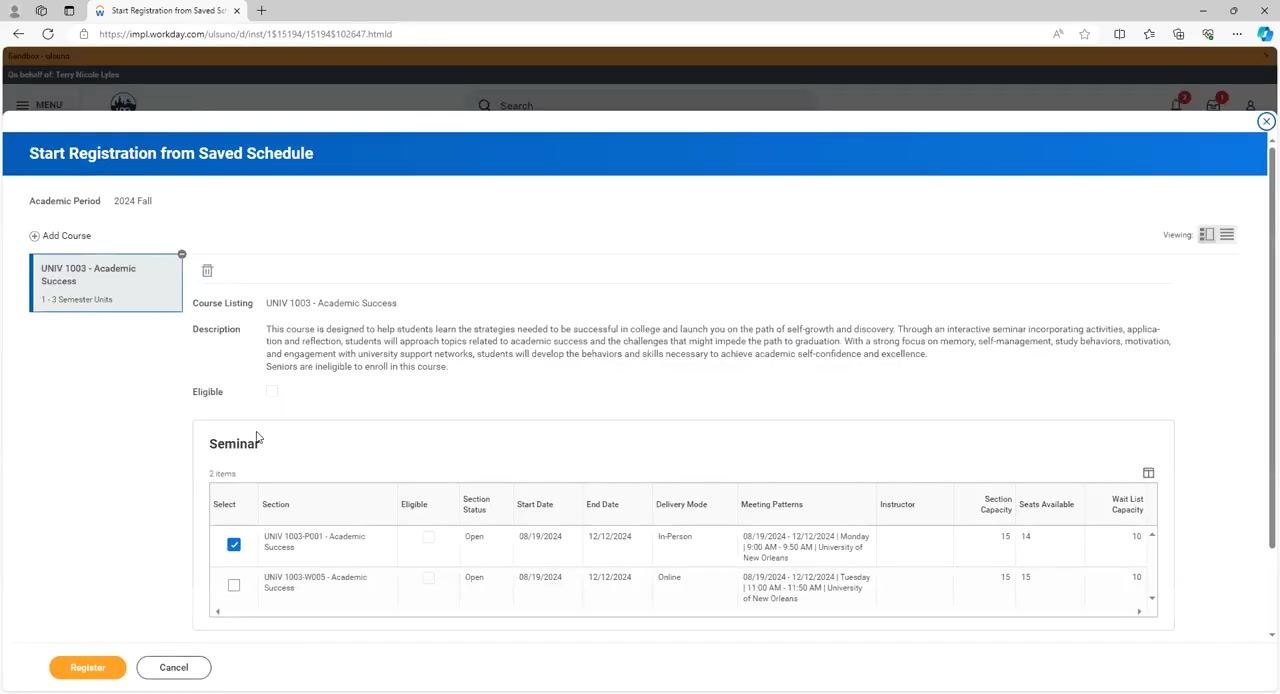Select the UNIV 1003-P001 section checkbox
Image resolution: width=1280 pixels, height=694 pixels.
[x=234, y=544]
